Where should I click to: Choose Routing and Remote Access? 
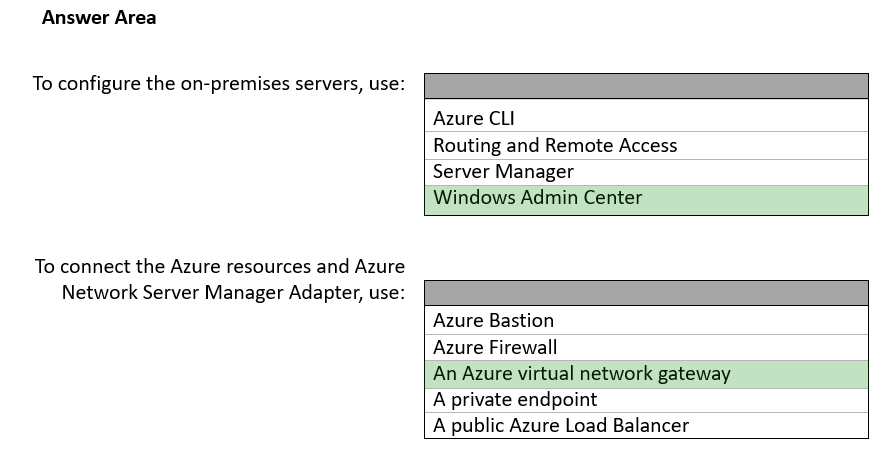click(x=555, y=145)
